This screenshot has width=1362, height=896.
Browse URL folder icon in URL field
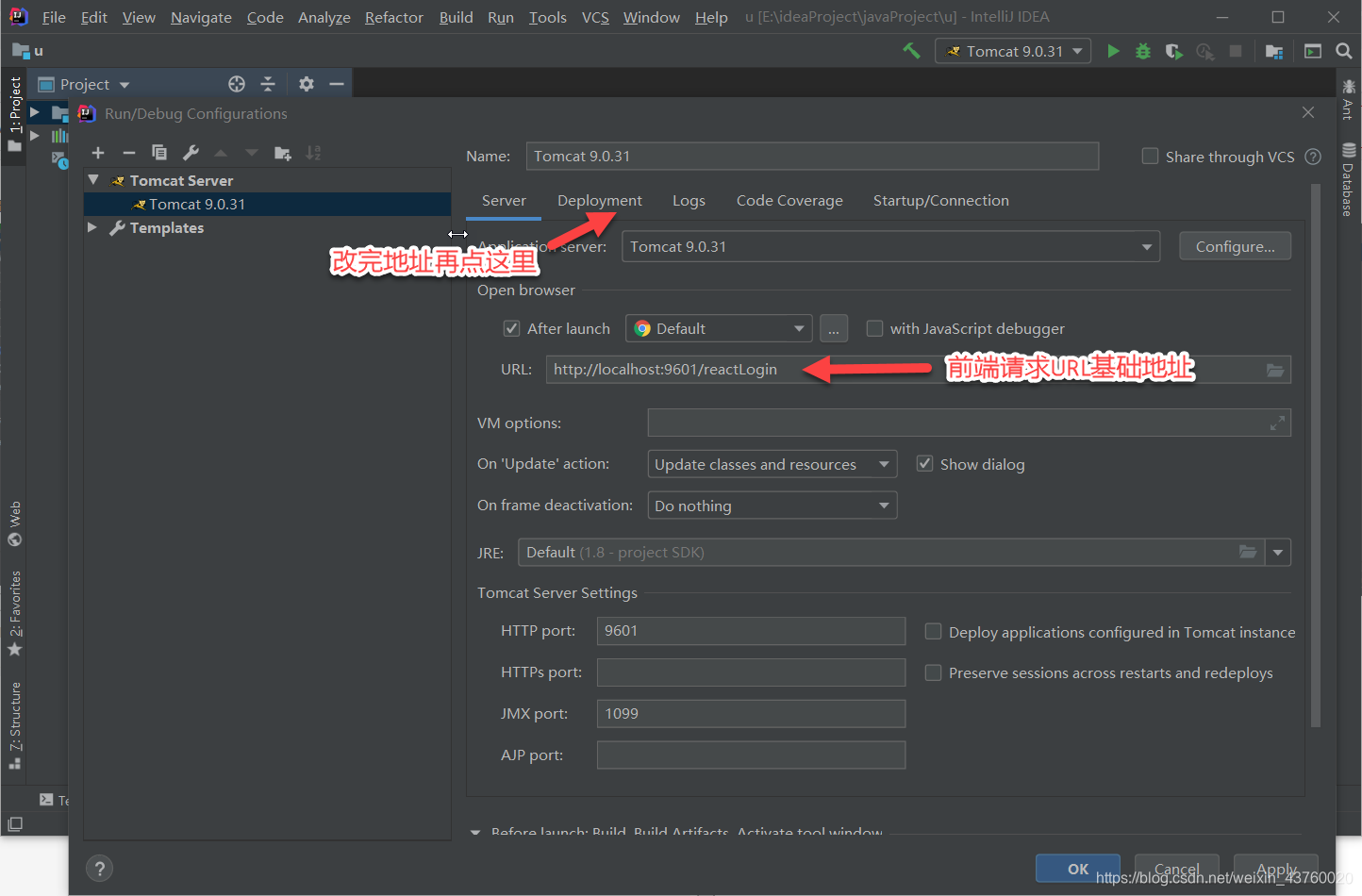(1275, 370)
